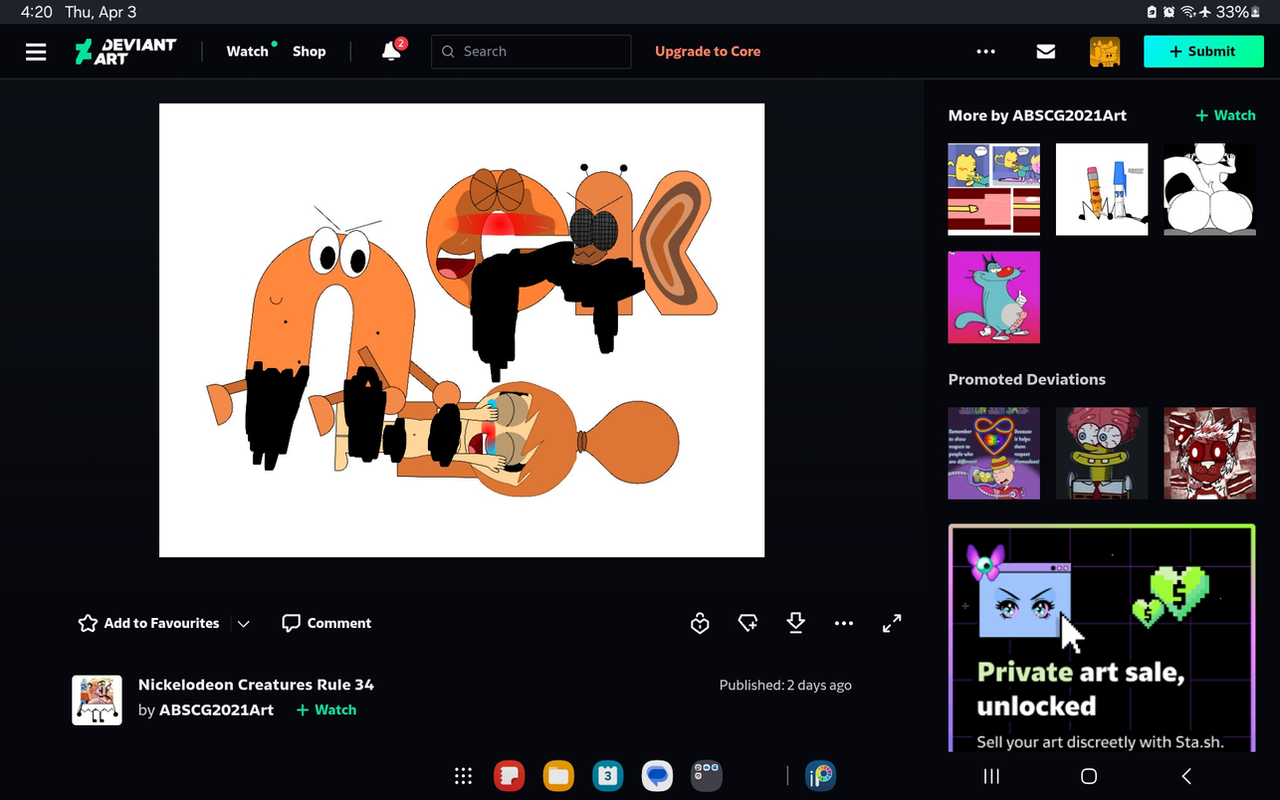
Task: Open the ibisPaint app in taskbar
Action: click(821, 776)
